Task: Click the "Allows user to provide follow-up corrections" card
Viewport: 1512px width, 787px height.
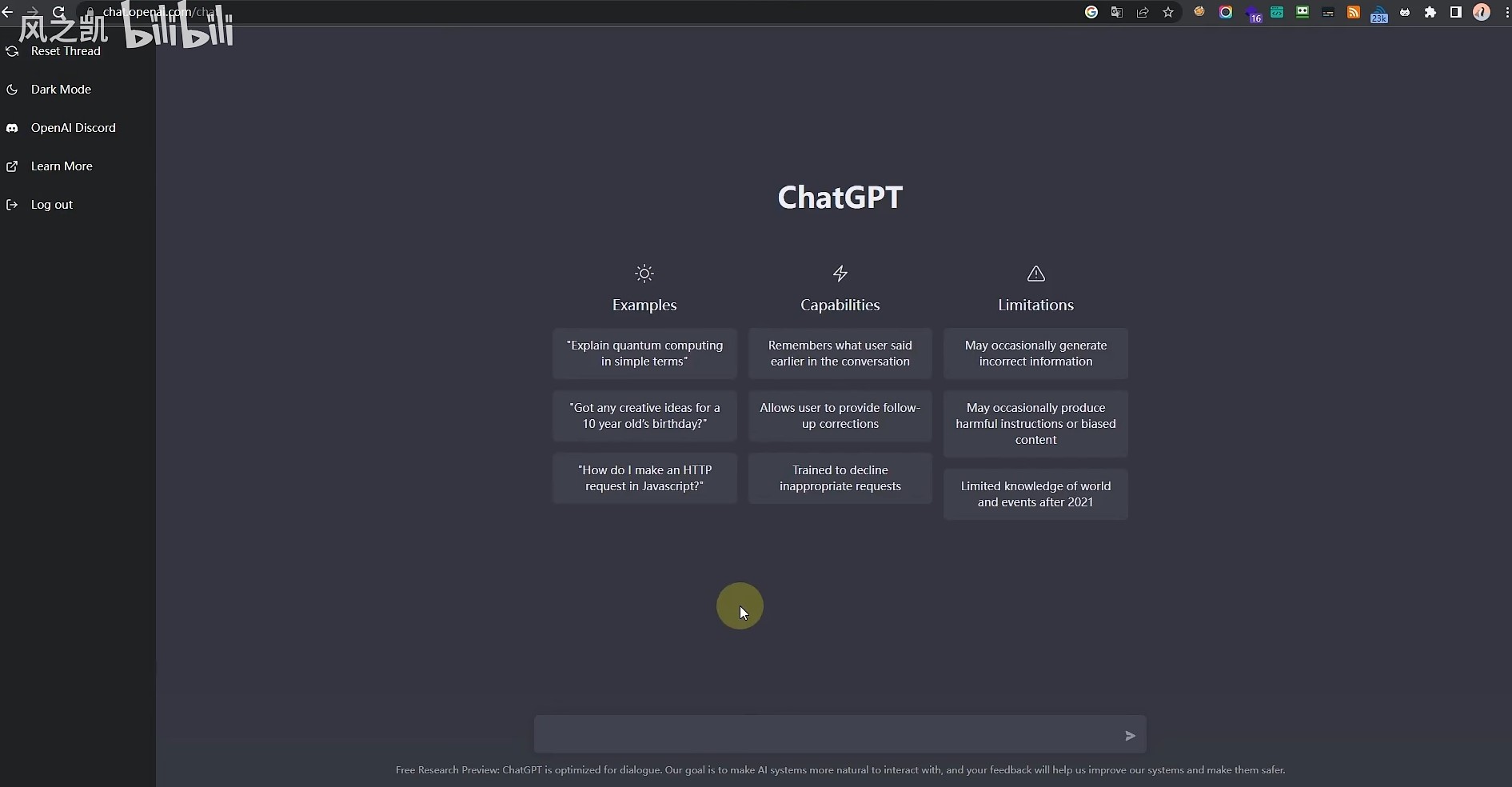Action: point(840,416)
